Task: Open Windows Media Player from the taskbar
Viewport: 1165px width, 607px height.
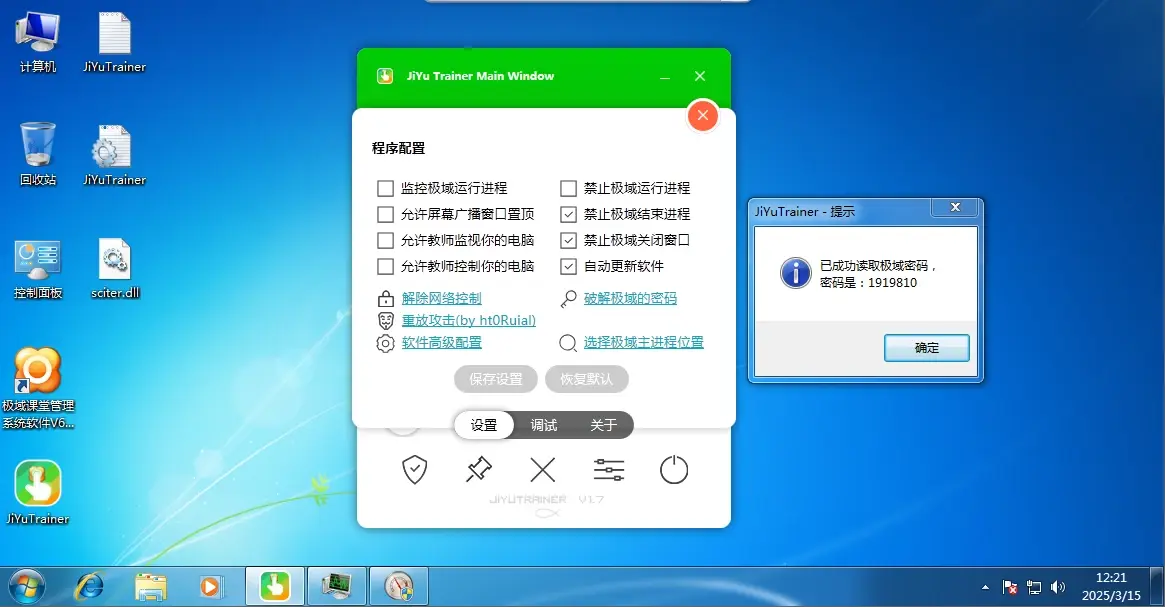Action: pyautogui.click(x=210, y=587)
